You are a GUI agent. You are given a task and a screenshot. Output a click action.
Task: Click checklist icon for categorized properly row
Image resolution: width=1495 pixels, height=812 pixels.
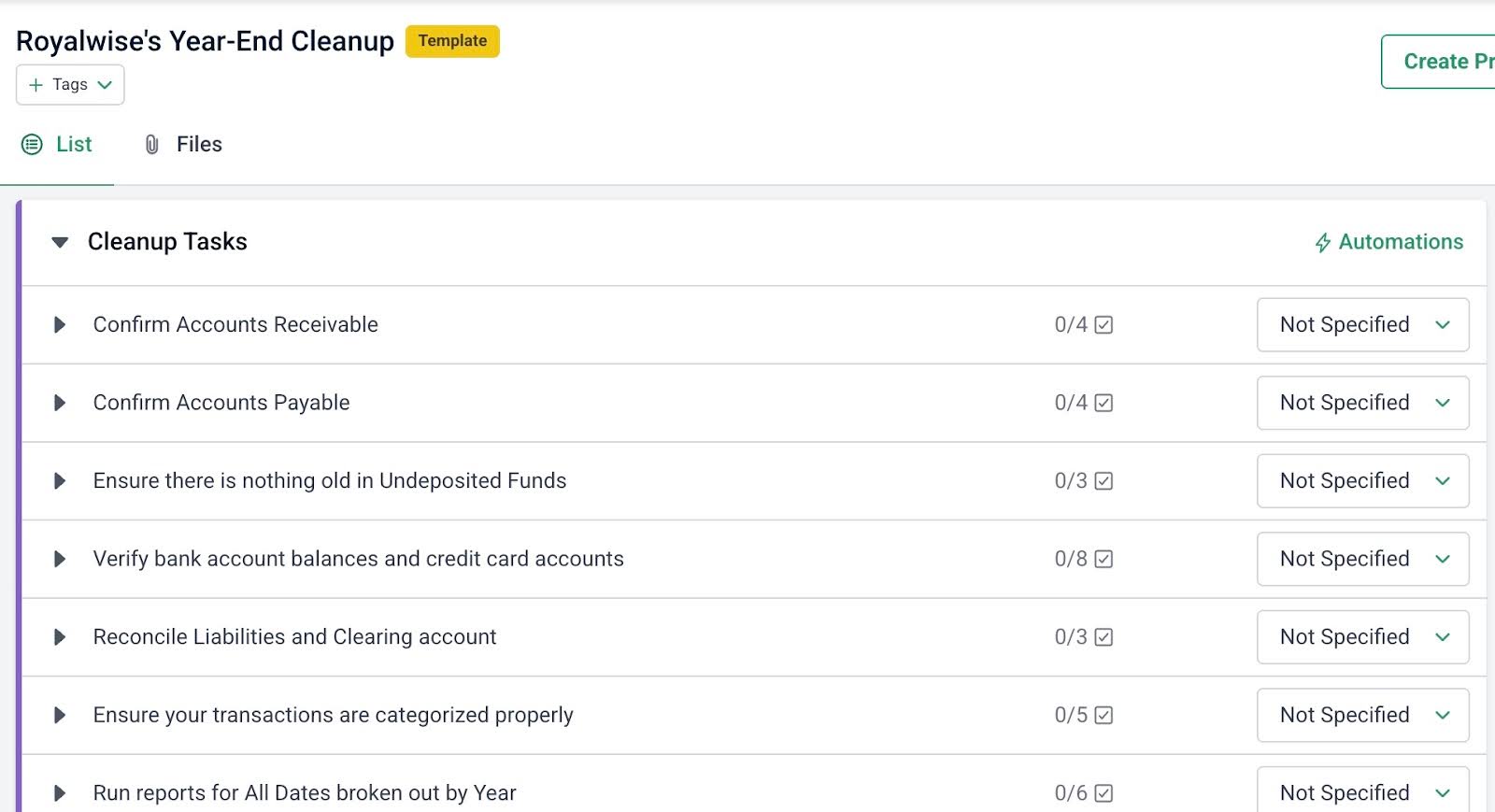tap(1103, 715)
